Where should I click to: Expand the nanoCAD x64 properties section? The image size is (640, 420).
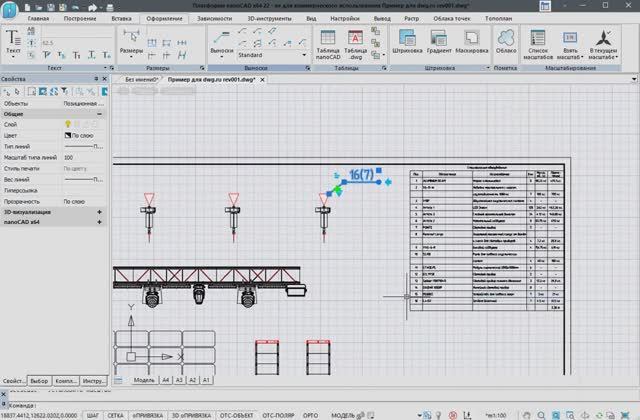tap(99, 222)
